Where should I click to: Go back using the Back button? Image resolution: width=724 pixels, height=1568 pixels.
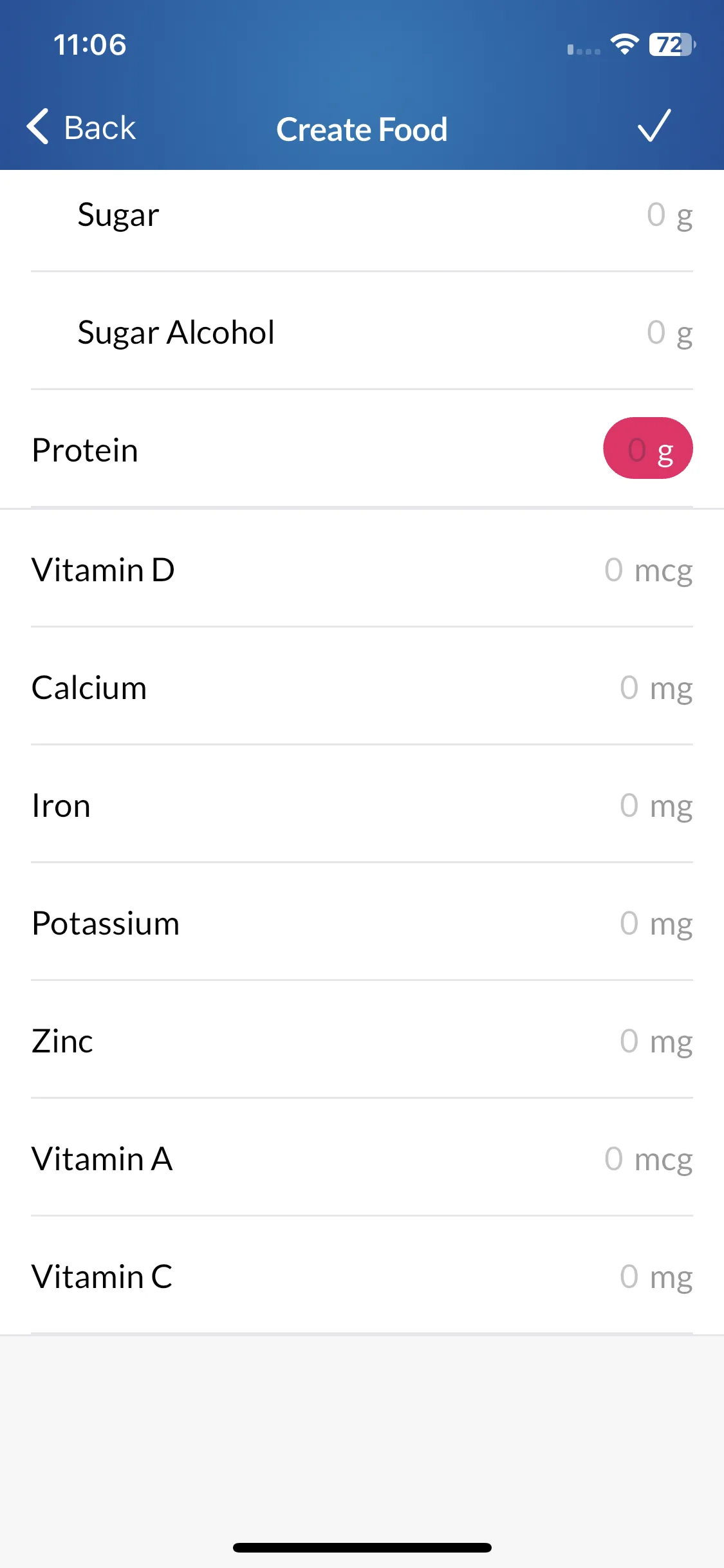[81, 126]
